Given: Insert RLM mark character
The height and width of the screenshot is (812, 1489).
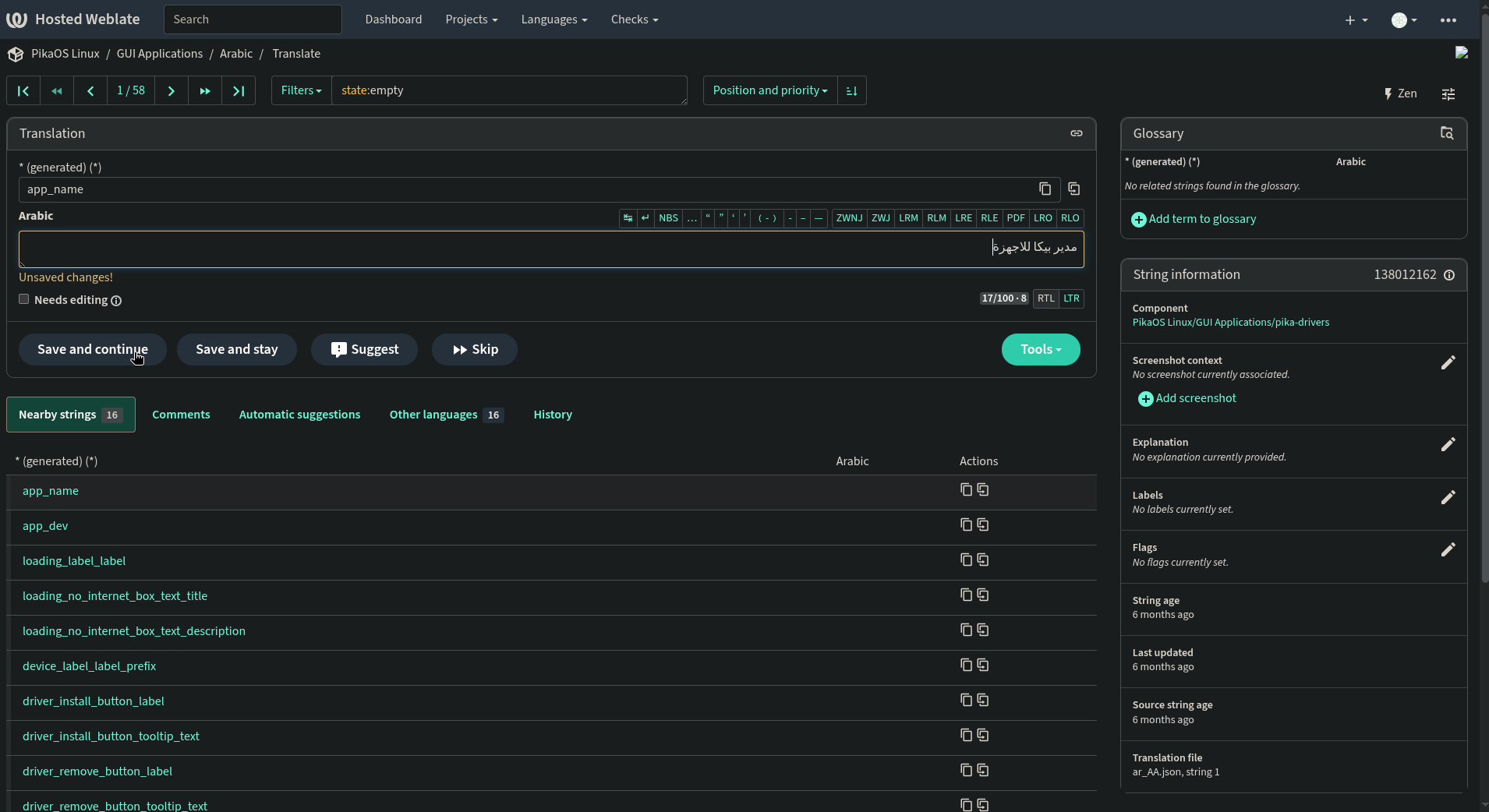Looking at the screenshot, I should (936, 218).
